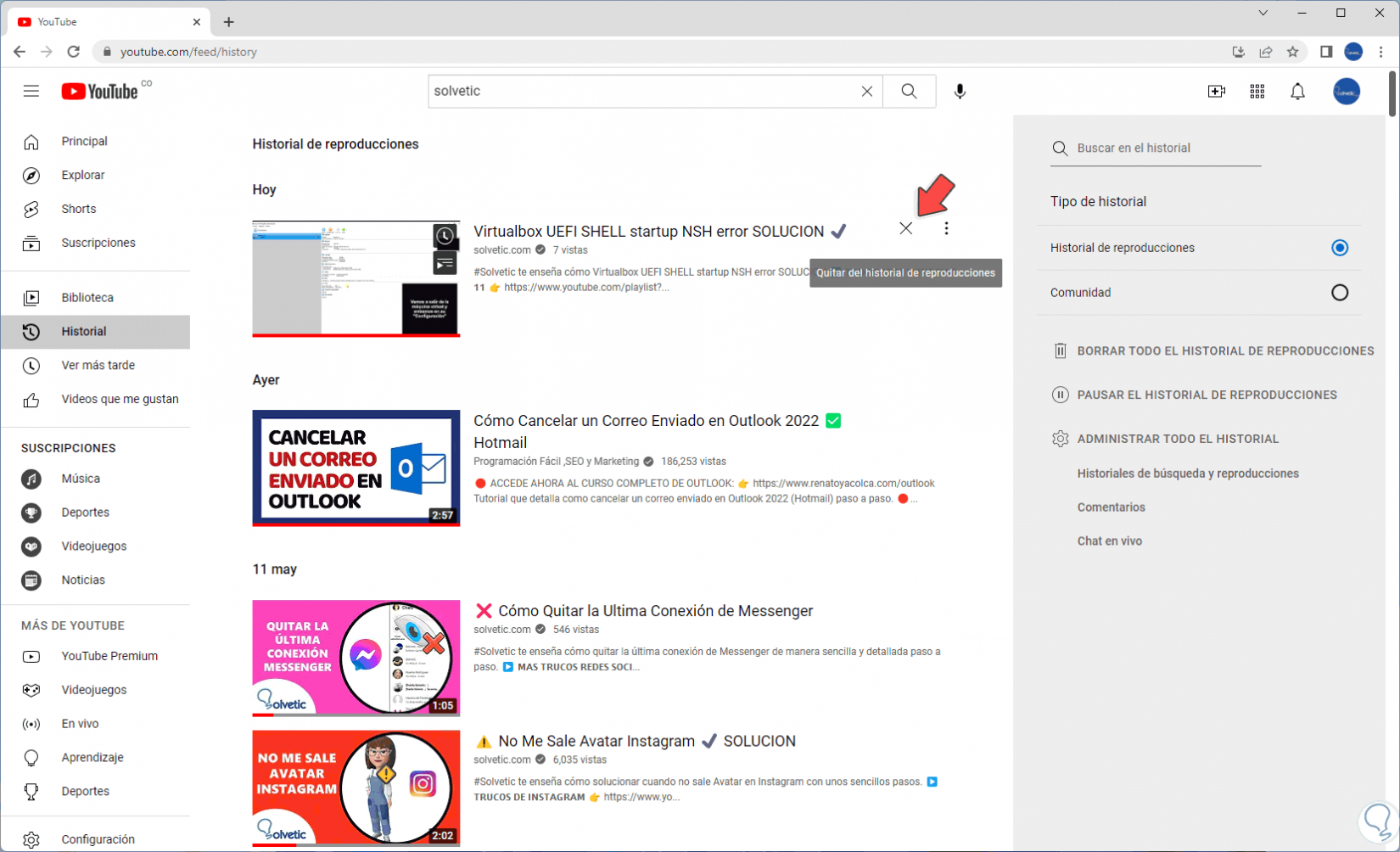1400x852 pixels.
Task: Open Chrome three-dot menu
Action: [1380, 52]
